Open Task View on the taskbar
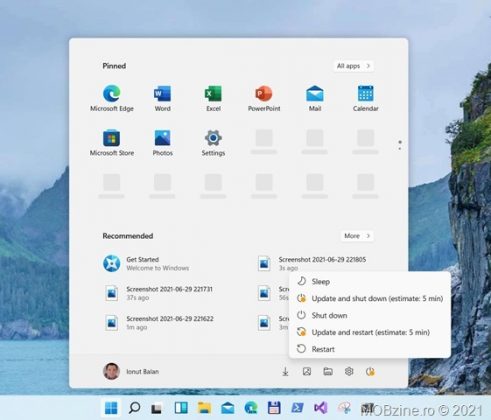Viewport: 491px width, 420px height. (x=157, y=408)
